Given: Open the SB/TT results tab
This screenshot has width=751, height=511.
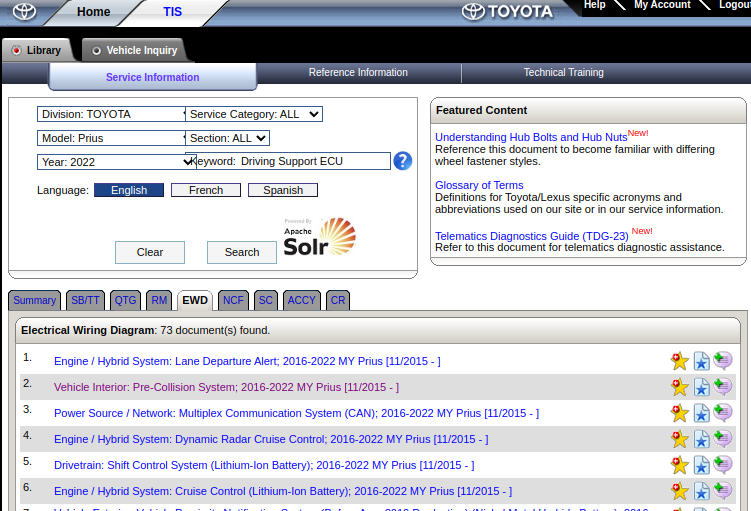Looking at the screenshot, I should pos(85,300).
